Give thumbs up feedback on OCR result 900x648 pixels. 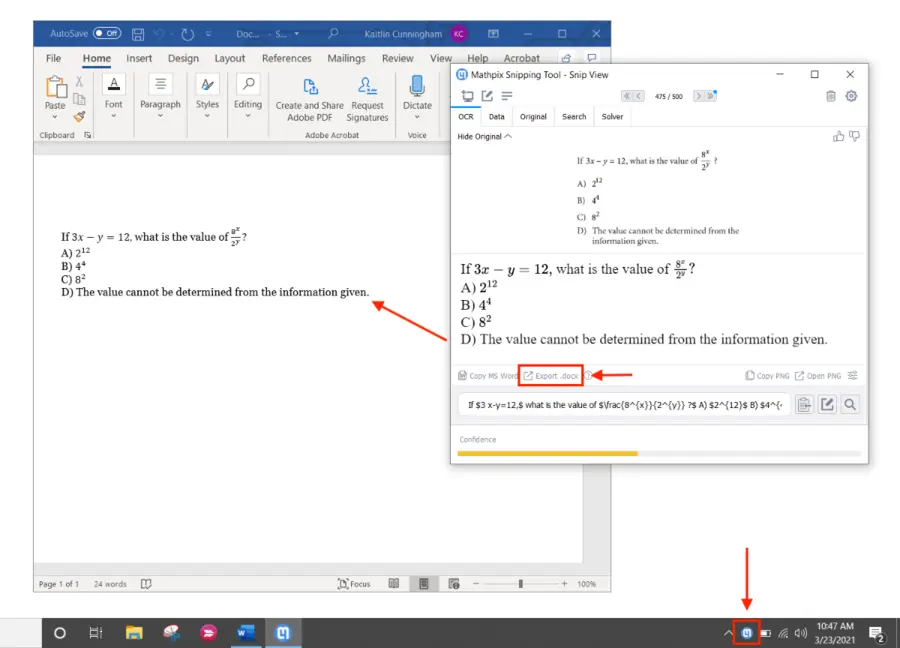[838, 136]
